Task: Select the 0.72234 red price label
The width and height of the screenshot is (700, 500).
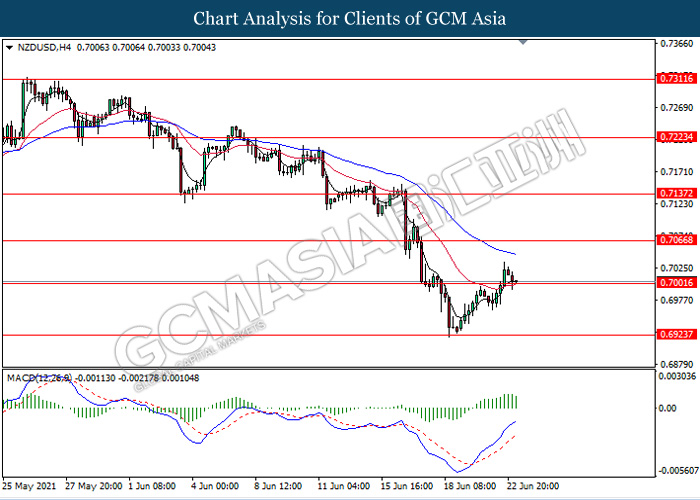Action: pyautogui.click(x=677, y=137)
